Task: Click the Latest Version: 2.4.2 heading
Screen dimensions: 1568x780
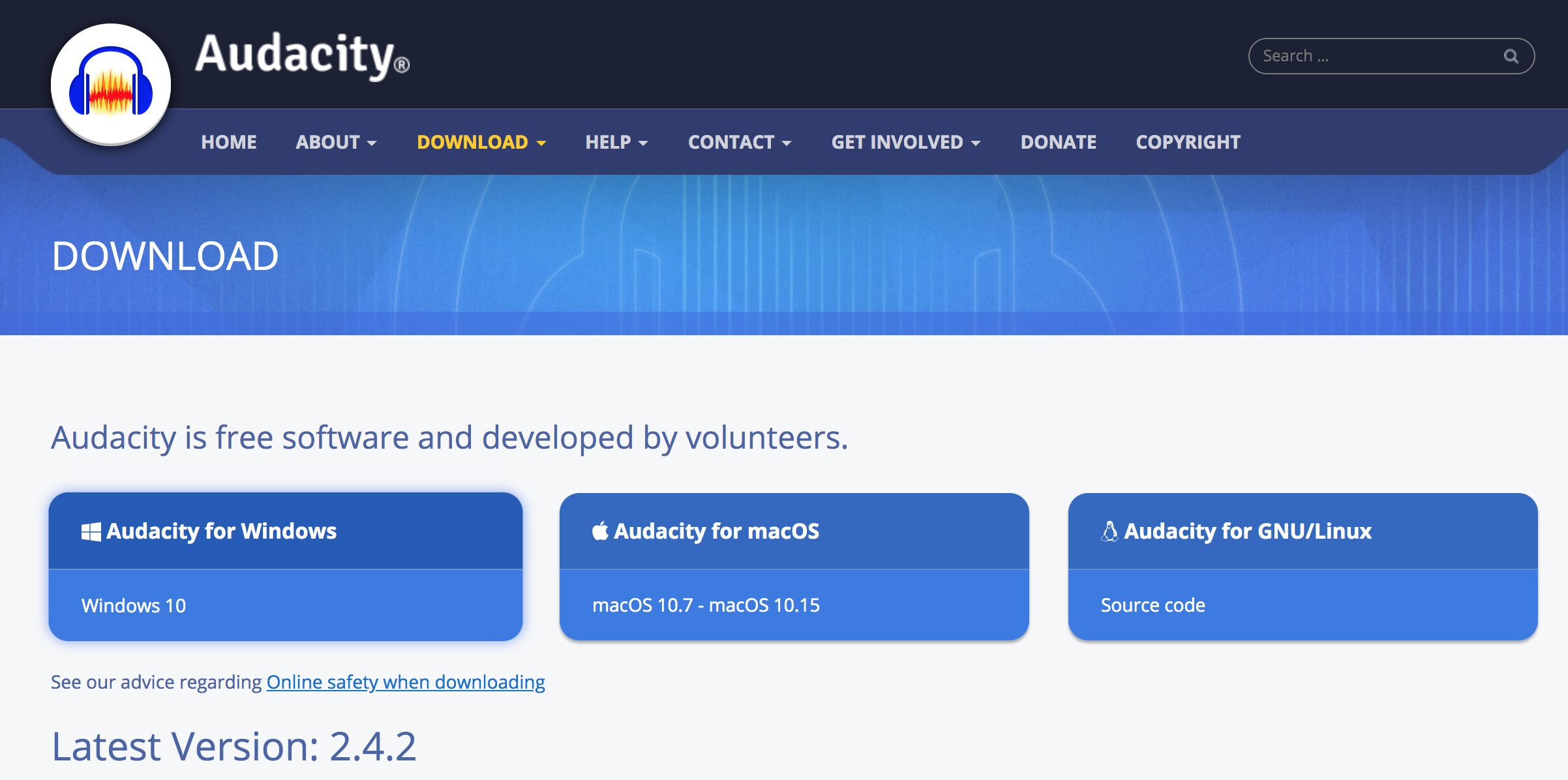Action: point(234,746)
